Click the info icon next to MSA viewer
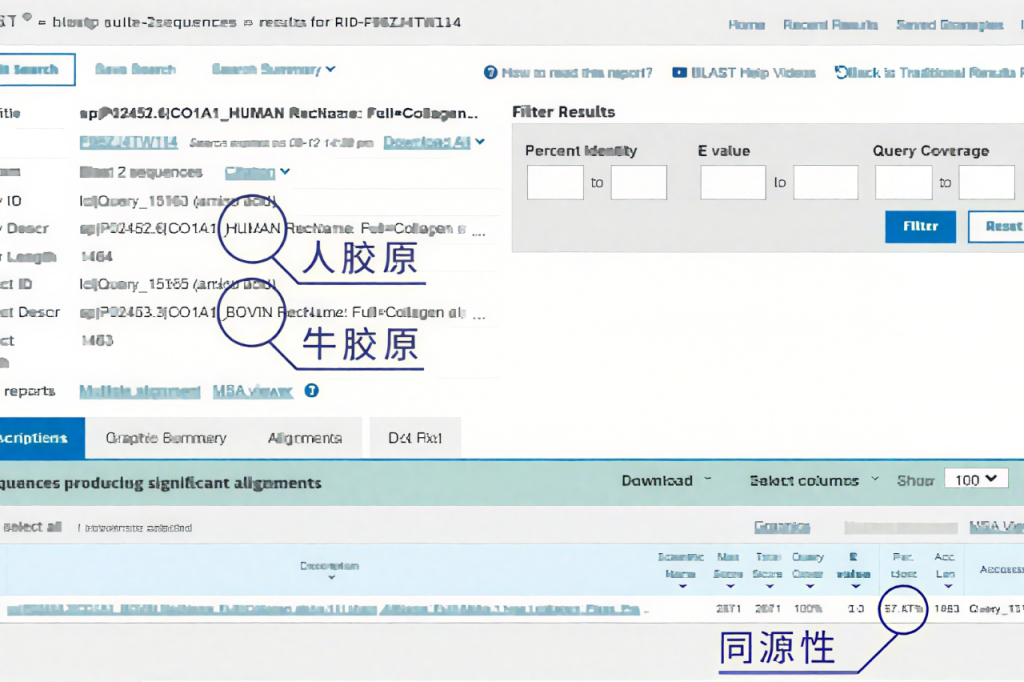This screenshot has width=1024, height=682. (312, 391)
